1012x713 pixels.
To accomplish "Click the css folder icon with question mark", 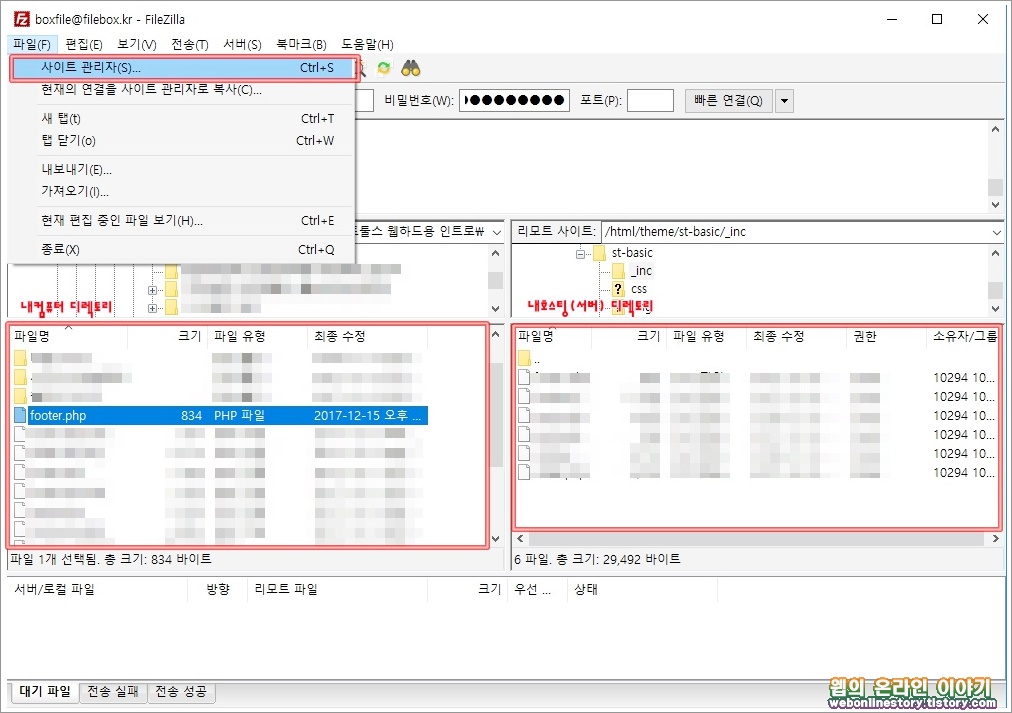I will coord(618,288).
